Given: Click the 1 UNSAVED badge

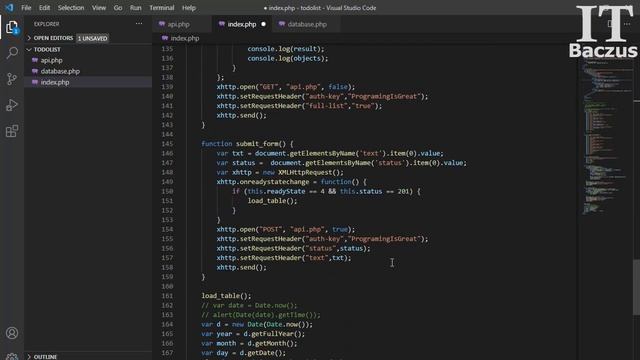Looking at the screenshot, I should [x=93, y=38].
